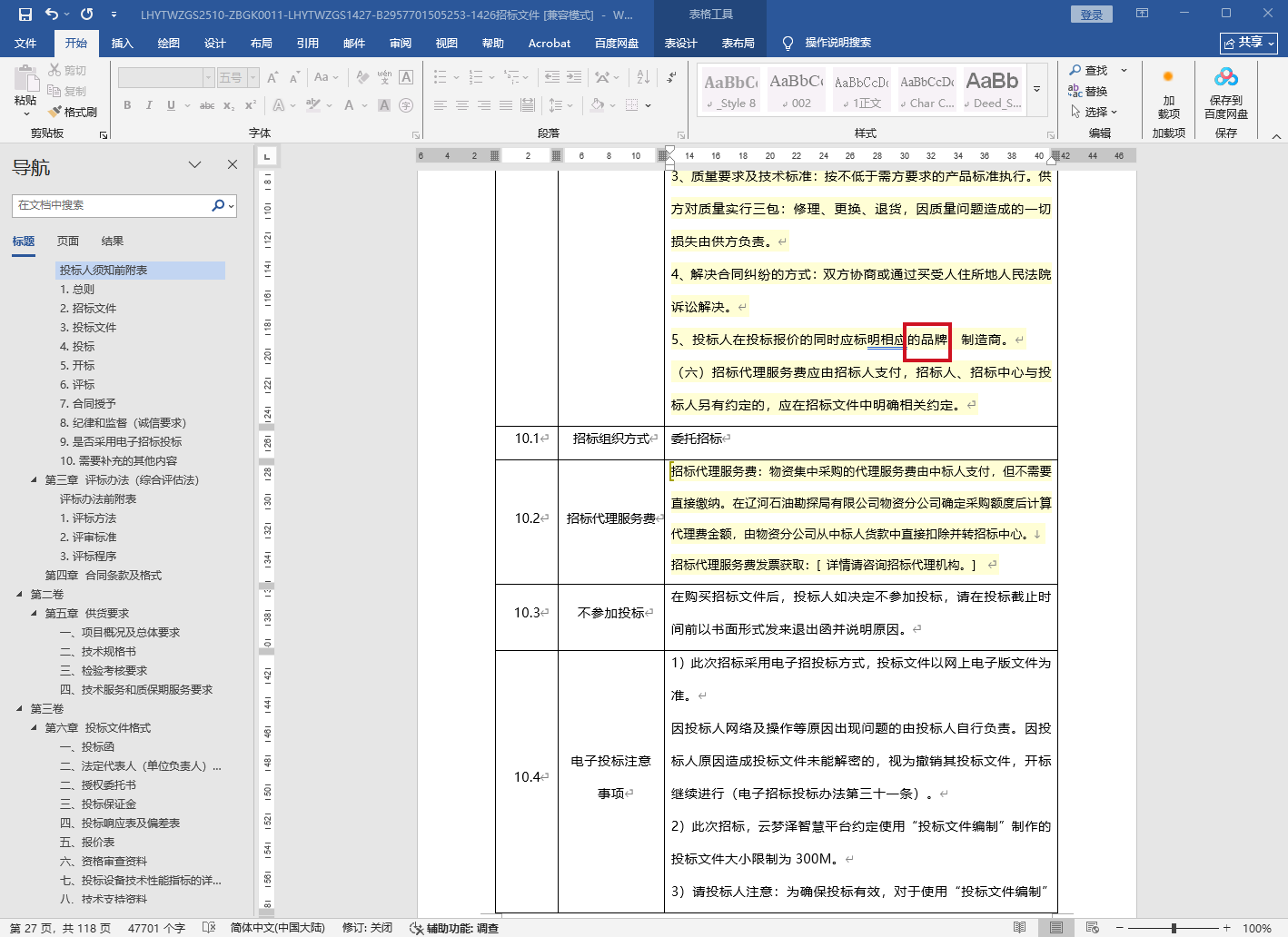Toggle track changes status (修订: 关闭)
Screen dimensions: 1288x937
click(367, 928)
